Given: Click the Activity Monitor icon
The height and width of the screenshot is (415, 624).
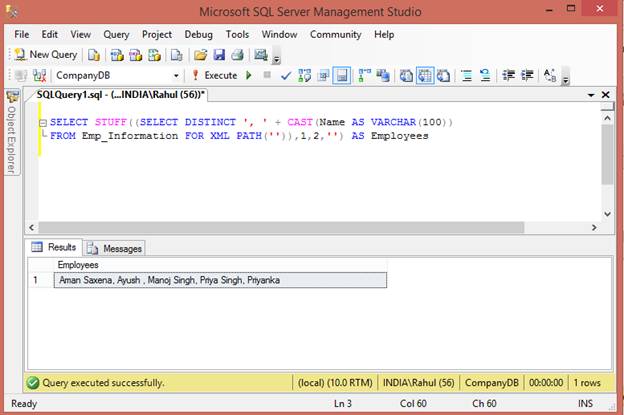Looking at the screenshot, I should [261, 55].
